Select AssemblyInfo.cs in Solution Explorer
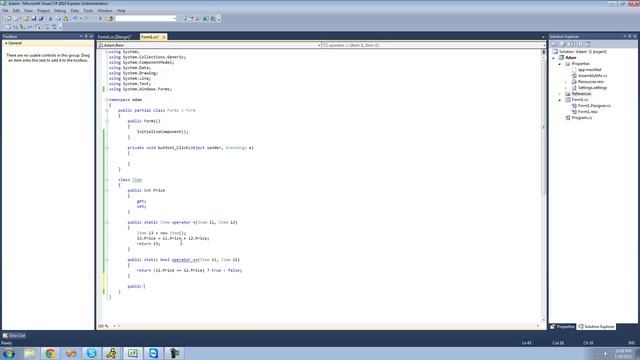 (592, 76)
